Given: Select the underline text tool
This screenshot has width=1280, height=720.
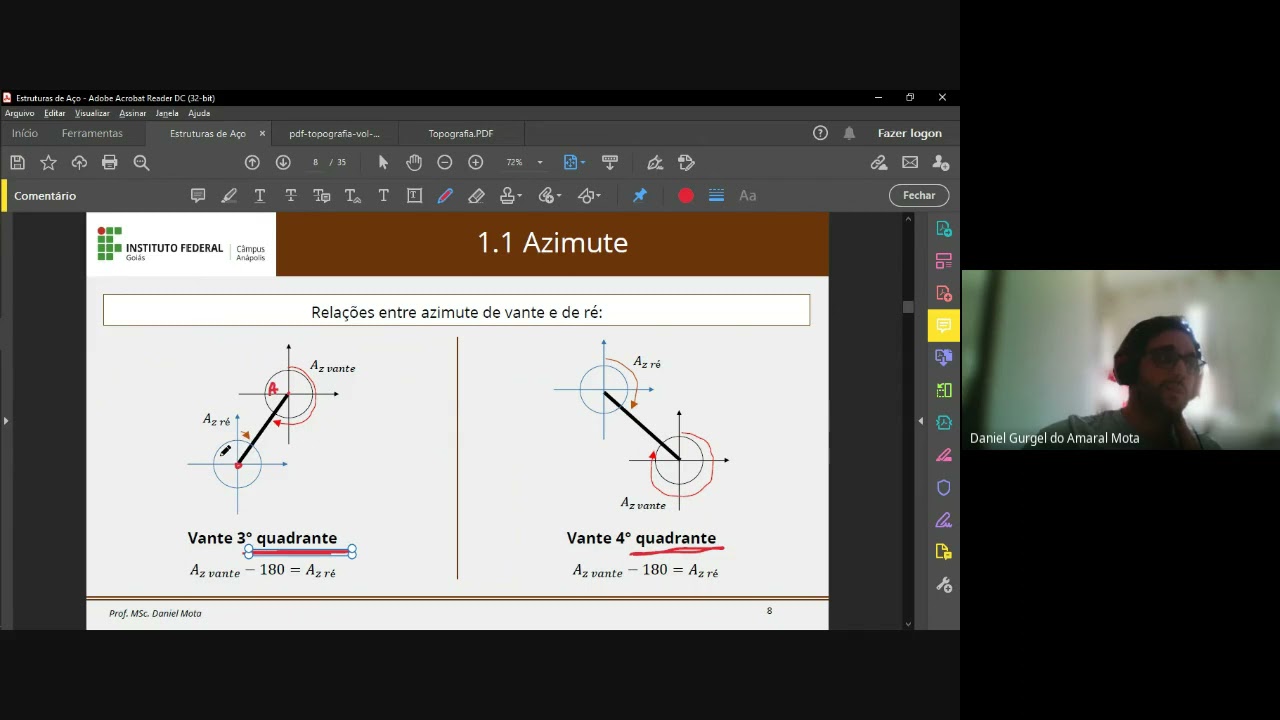Looking at the screenshot, I should pos(260,195).
